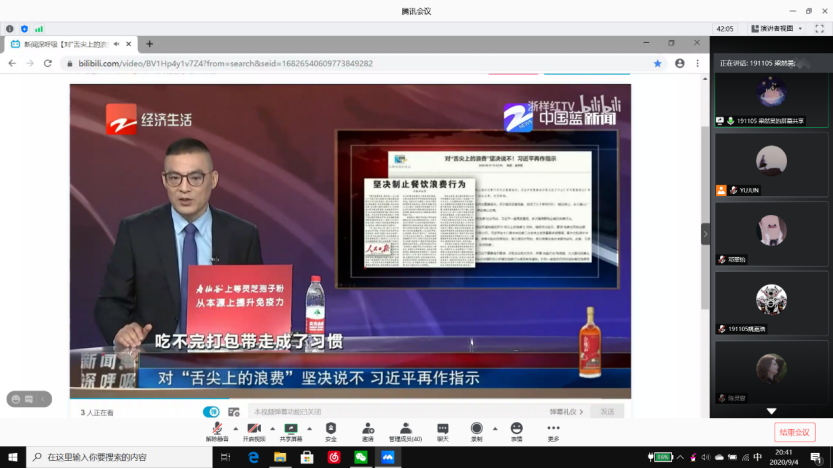Start recording with 录制 icon
The width and height of the screenshot is (833, 469).
(477, 429)
